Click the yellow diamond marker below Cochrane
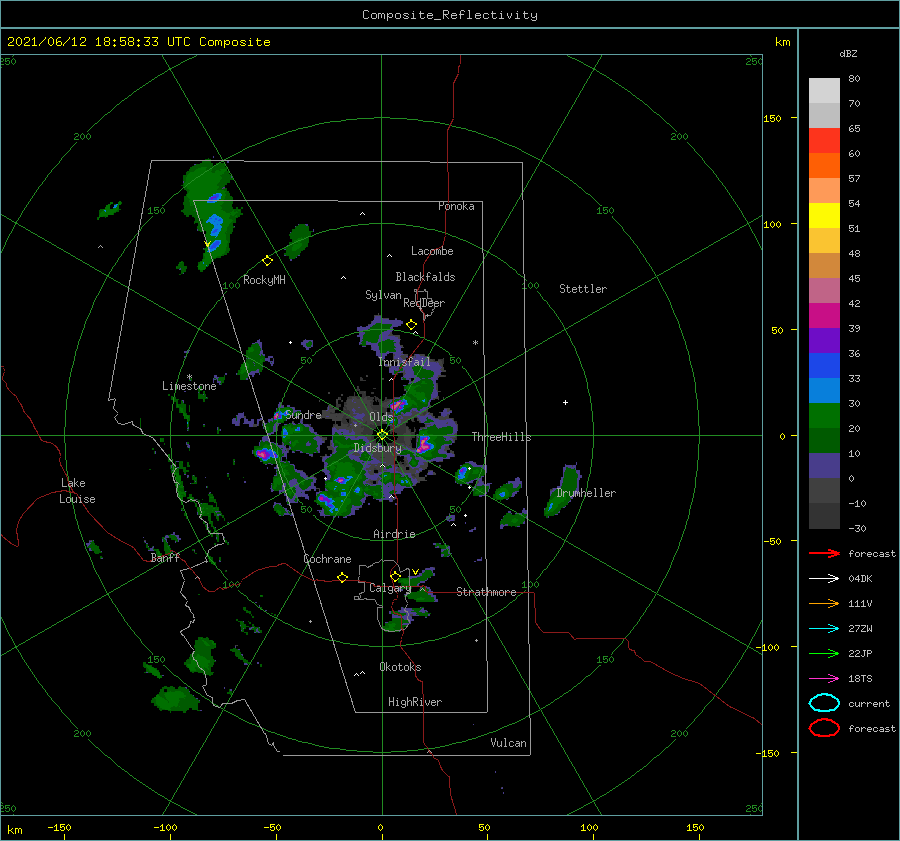This screenshot has height=841, width=900. 343,577
